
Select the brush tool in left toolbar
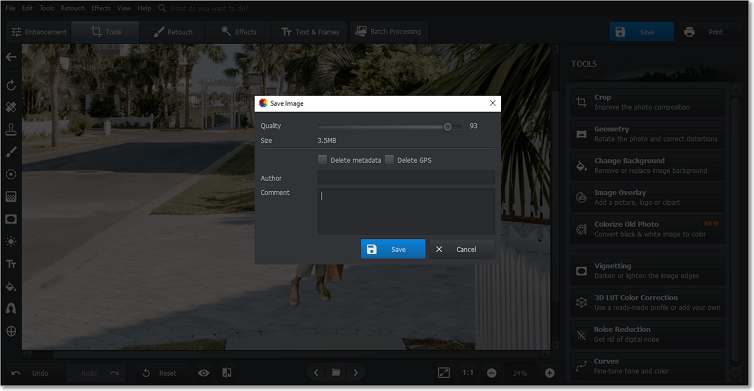click(11, 152)
